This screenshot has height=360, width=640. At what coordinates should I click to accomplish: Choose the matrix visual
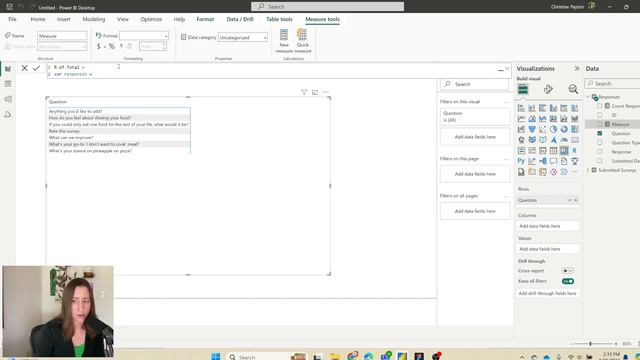pyautogui.click(x=564, y=151)
